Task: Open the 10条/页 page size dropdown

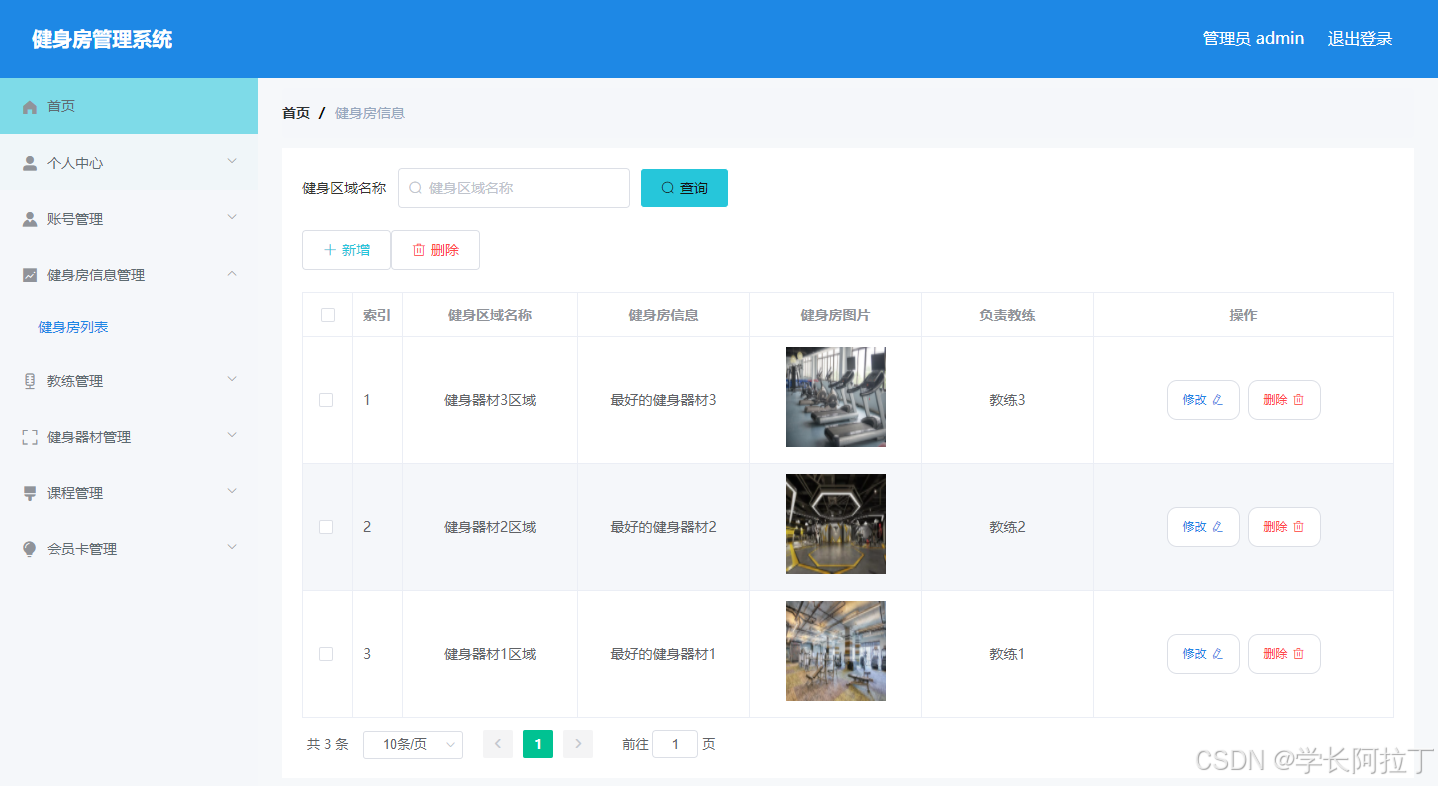Action: click(413, 744)
